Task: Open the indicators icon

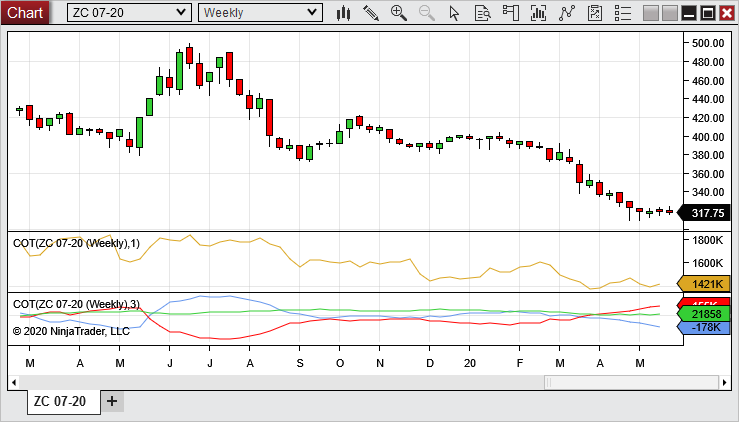Action: point(540,13)
